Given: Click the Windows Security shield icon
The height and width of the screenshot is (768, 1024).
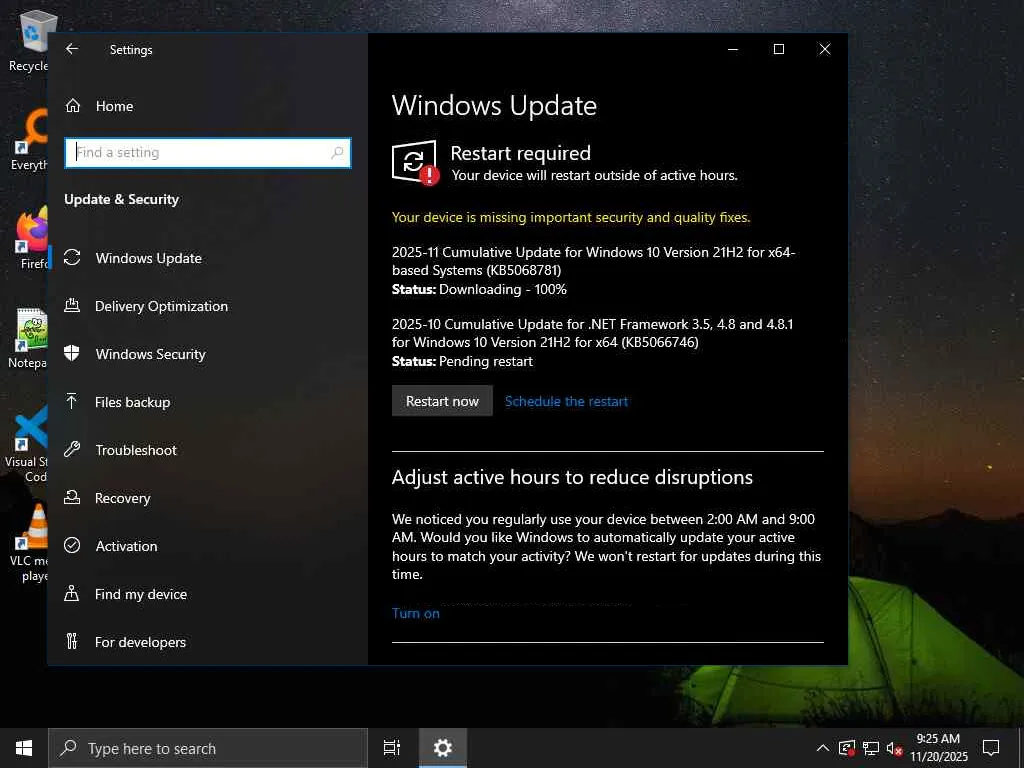Looking at the screenshot, I should [x=72, y=353].
